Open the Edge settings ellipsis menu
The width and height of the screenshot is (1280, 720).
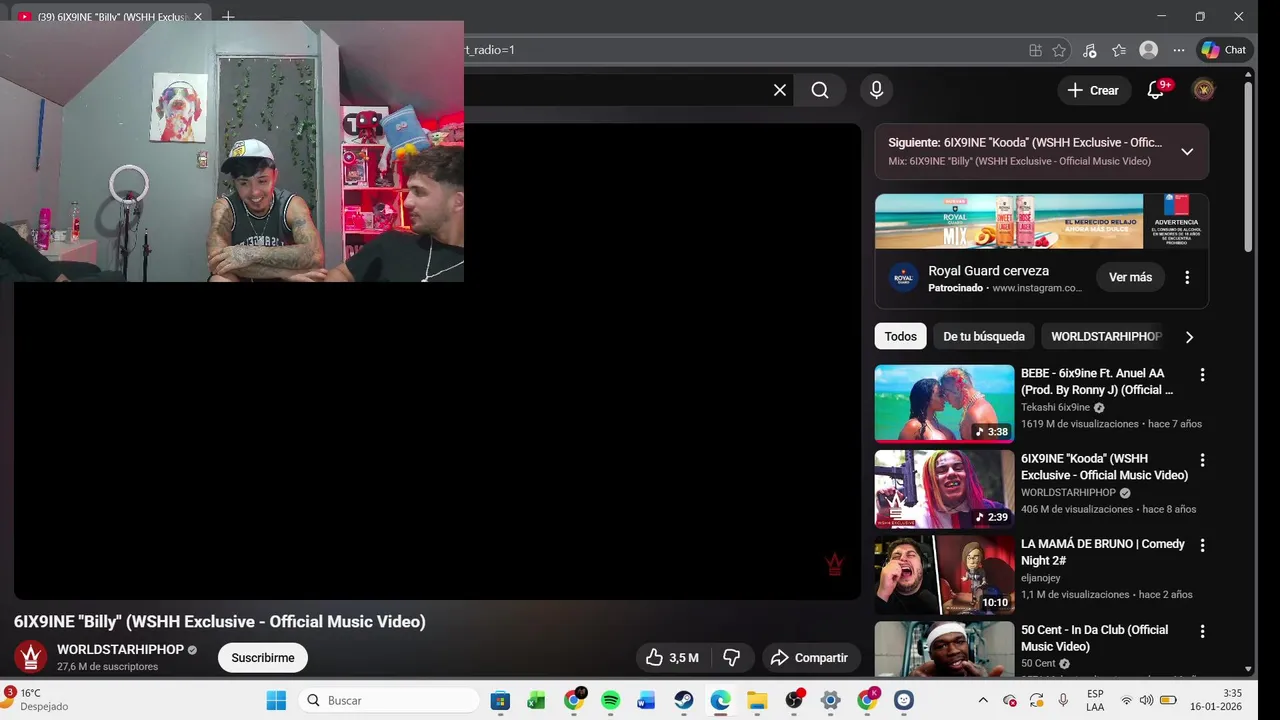point(1179,50)
